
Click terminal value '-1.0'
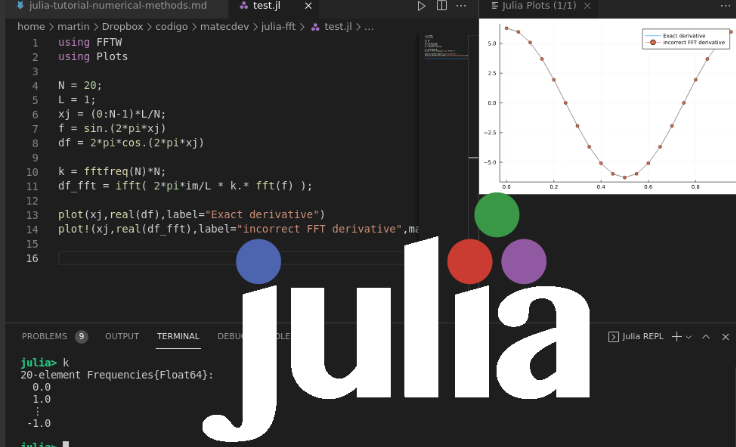[x=39, y=424]
